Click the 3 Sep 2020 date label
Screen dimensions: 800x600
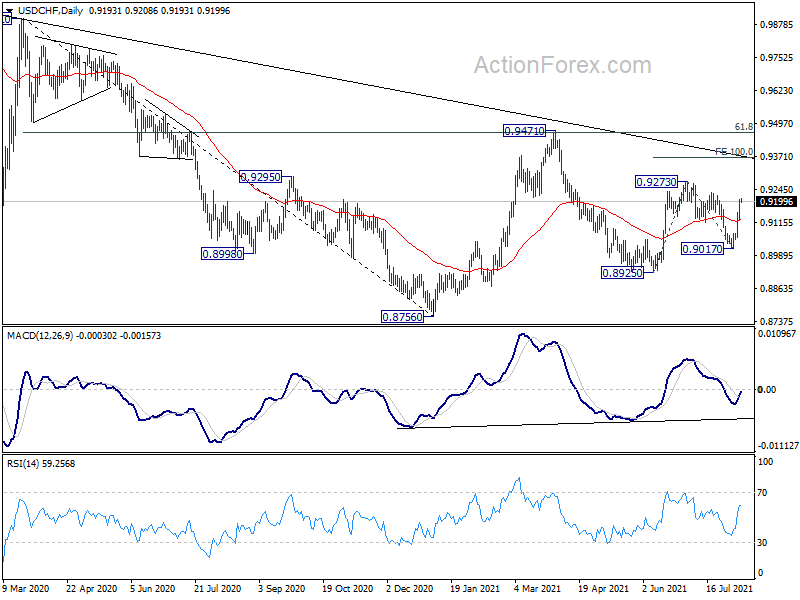282,588
